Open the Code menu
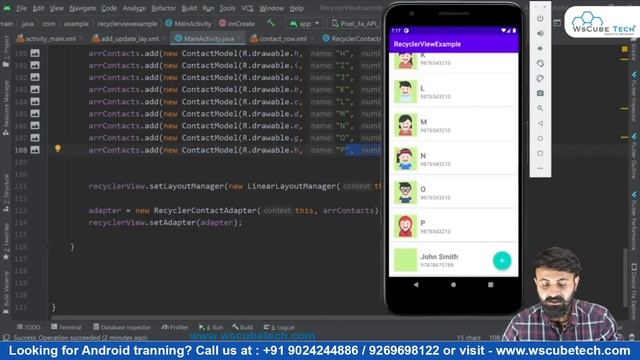640x360 pixels. [109, 8]
